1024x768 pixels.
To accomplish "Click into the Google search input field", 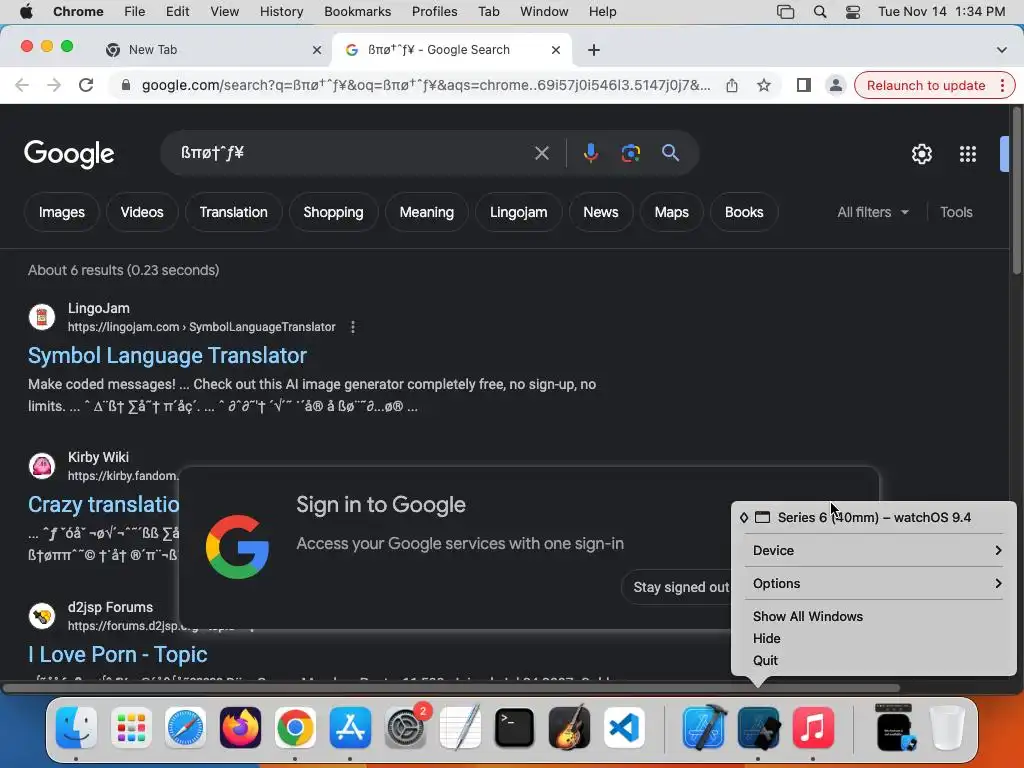I will coord(353,153).
